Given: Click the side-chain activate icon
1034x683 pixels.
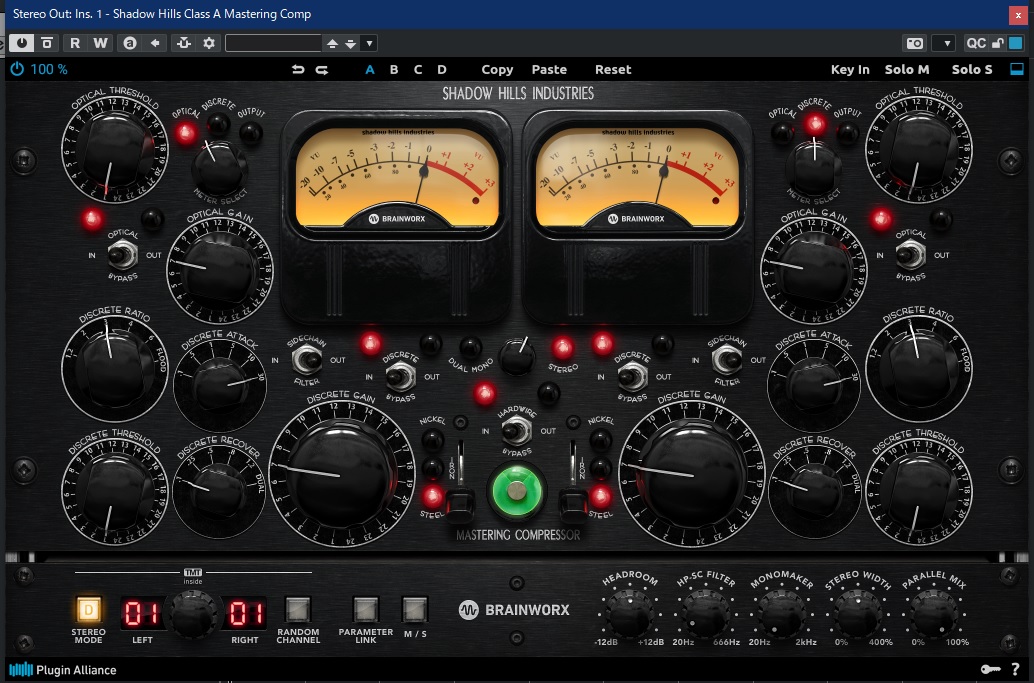Looking at the screenshot, I should pyautogui.click(x=184, y=43).
